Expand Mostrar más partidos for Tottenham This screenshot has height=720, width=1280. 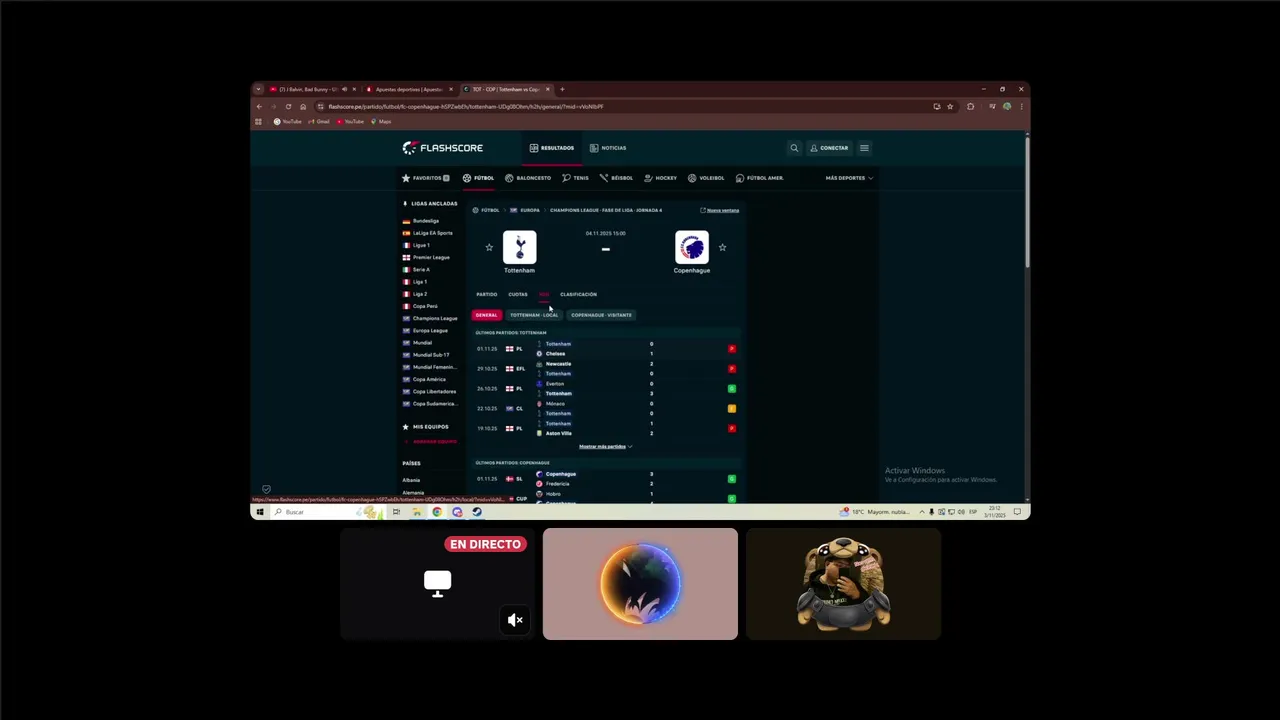[605, 447]
